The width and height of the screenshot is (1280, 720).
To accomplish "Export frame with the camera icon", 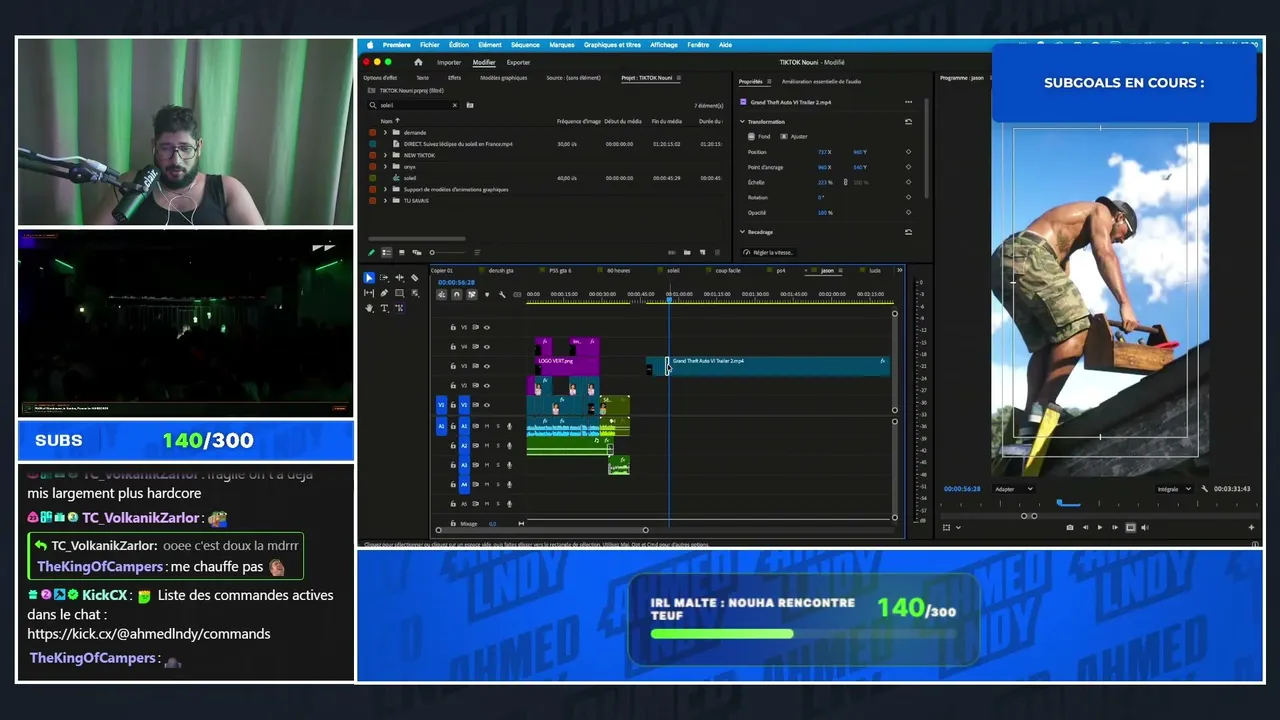I will [1070, 527].
